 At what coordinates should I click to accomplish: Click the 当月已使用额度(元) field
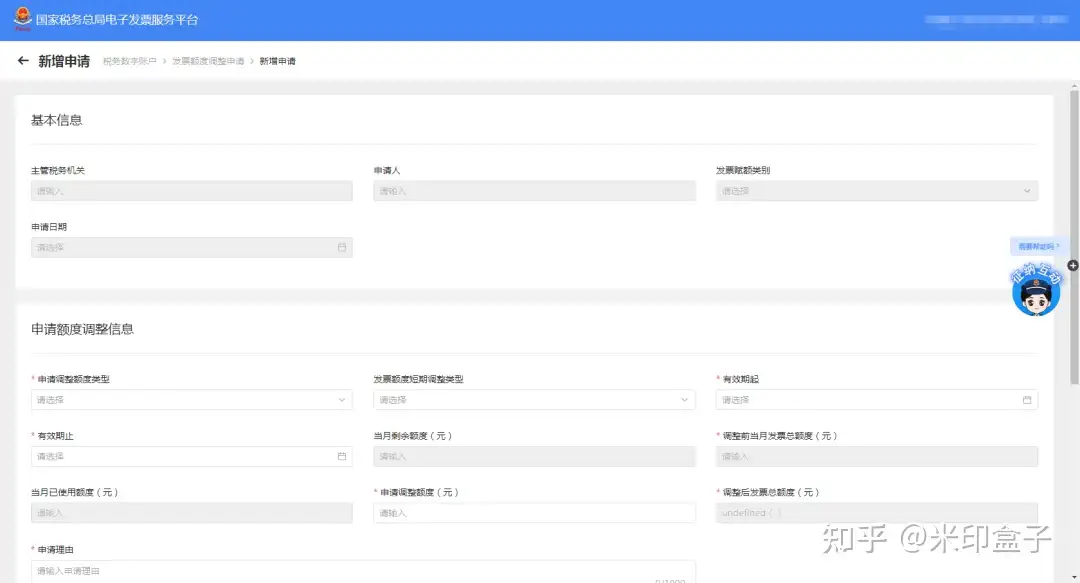coord(191,513)
